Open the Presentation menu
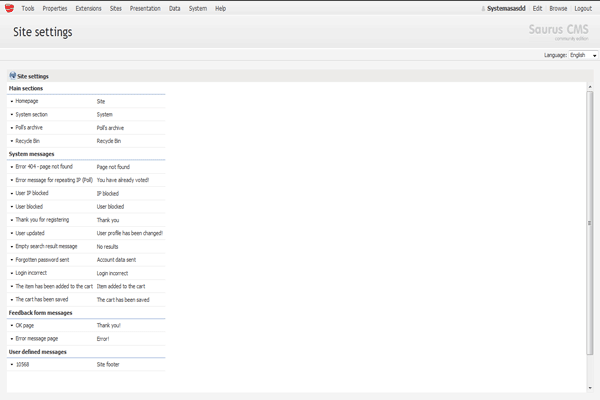The height and width of the screenshot is (400, 600). click(145, 8)
